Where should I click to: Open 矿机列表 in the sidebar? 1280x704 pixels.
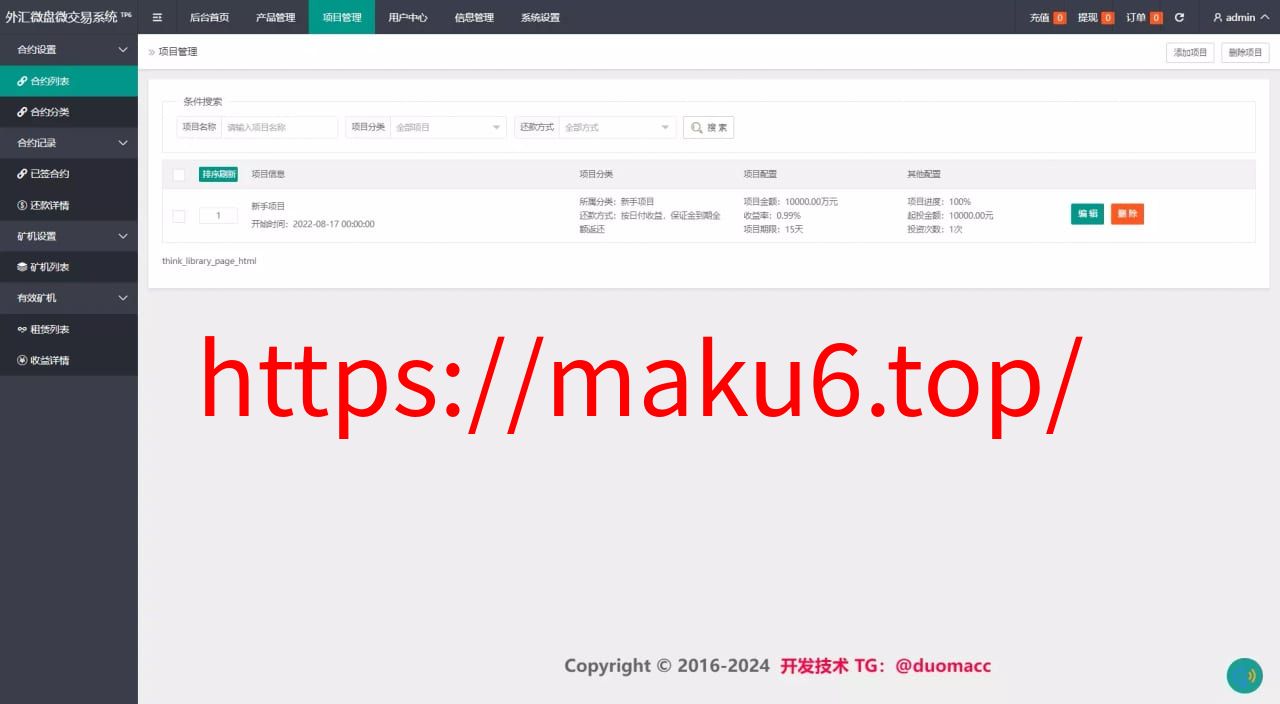tap(69, 267)
